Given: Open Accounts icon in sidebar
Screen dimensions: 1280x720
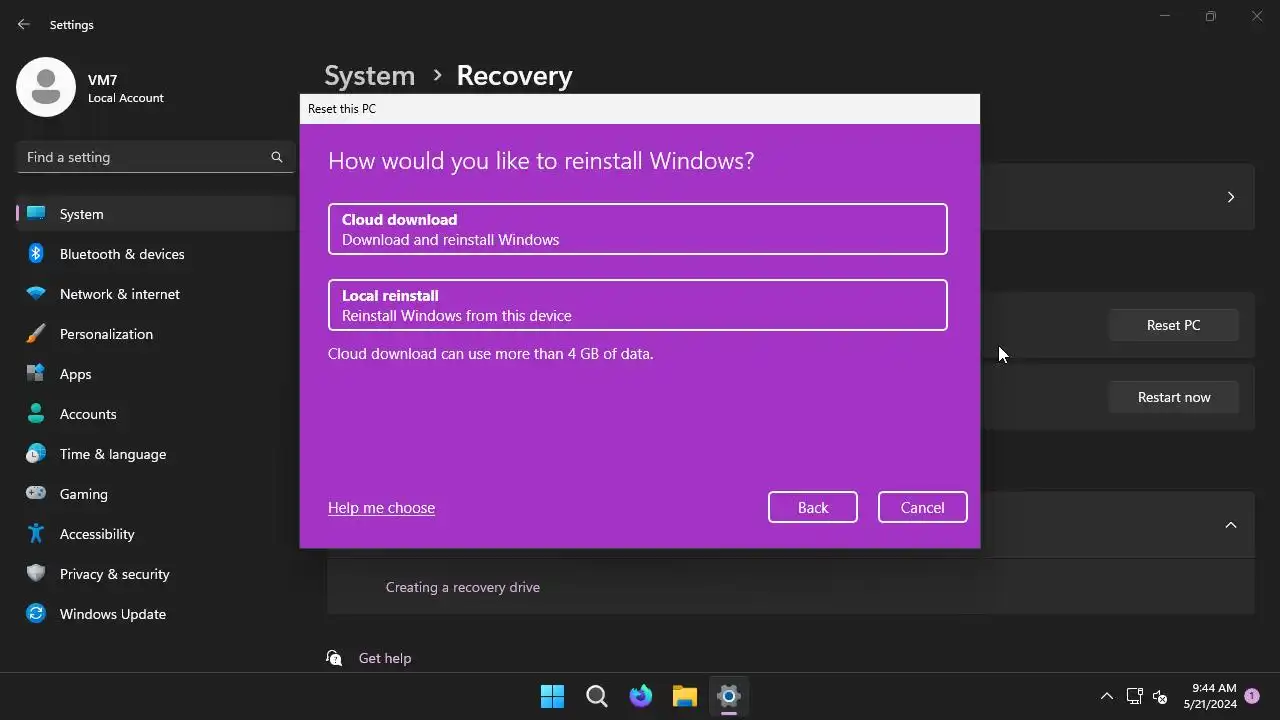Looking at the screenshot, I should pos(36,413).
